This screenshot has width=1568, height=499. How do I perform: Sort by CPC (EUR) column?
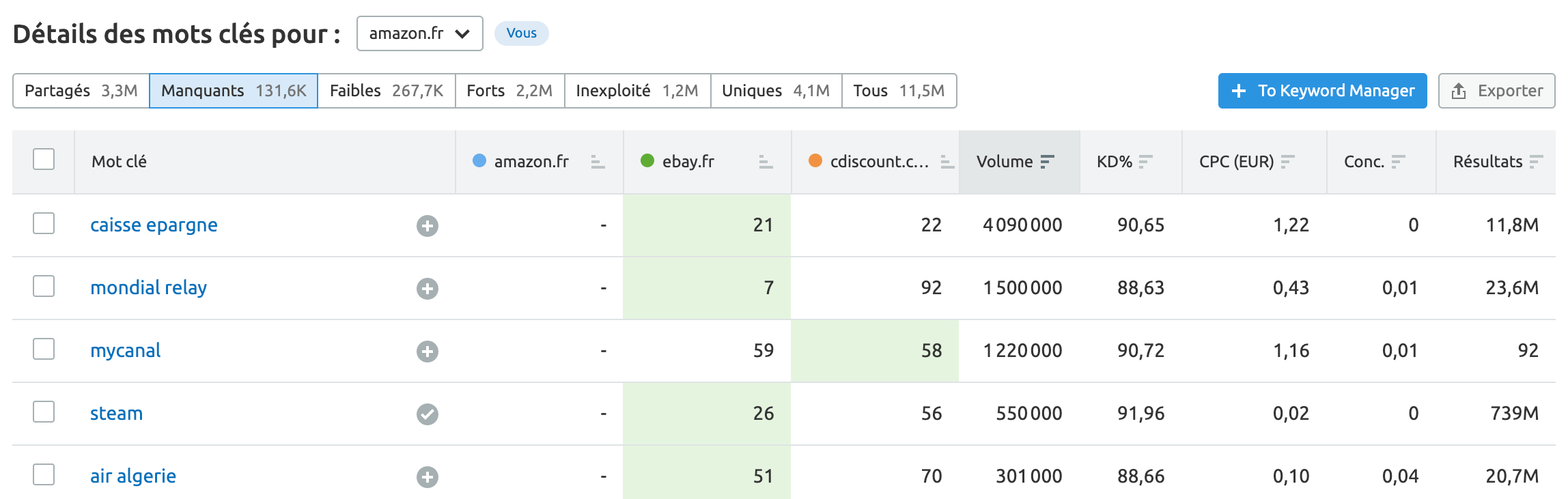tap(1287, 162)
